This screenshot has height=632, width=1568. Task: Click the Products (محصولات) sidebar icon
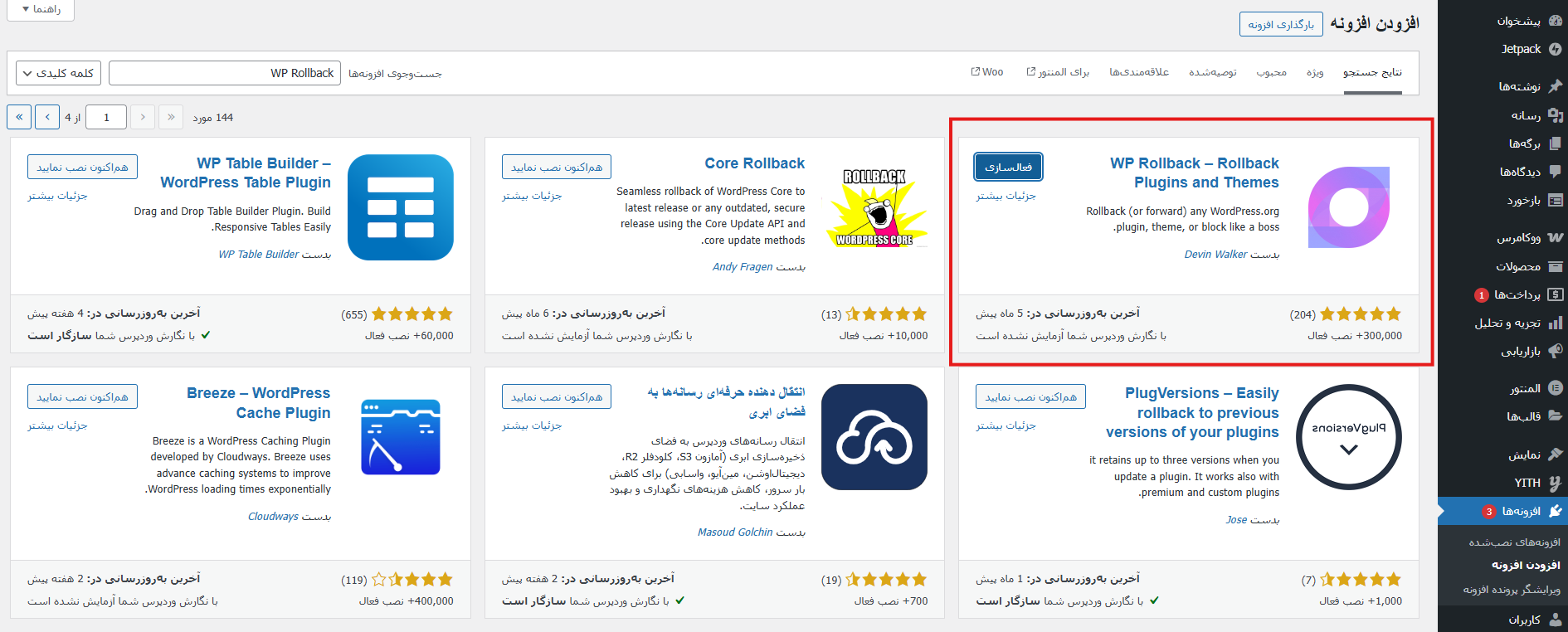1555,266
